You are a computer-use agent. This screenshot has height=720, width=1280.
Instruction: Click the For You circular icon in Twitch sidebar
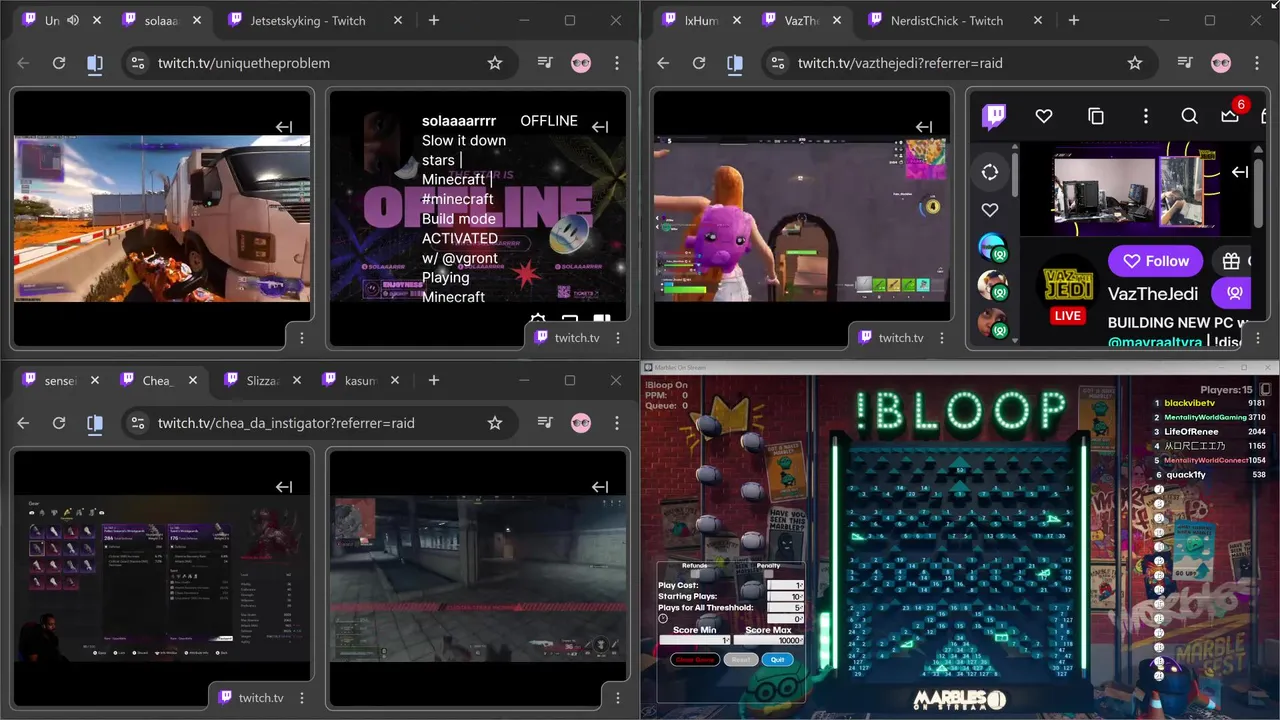990,172
